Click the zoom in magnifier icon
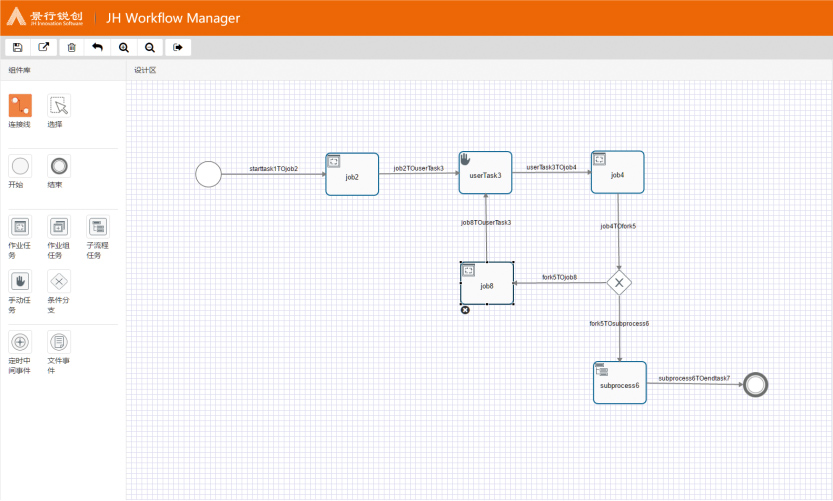The width and height of the screenshot is (833, 501). coord(124,47)
